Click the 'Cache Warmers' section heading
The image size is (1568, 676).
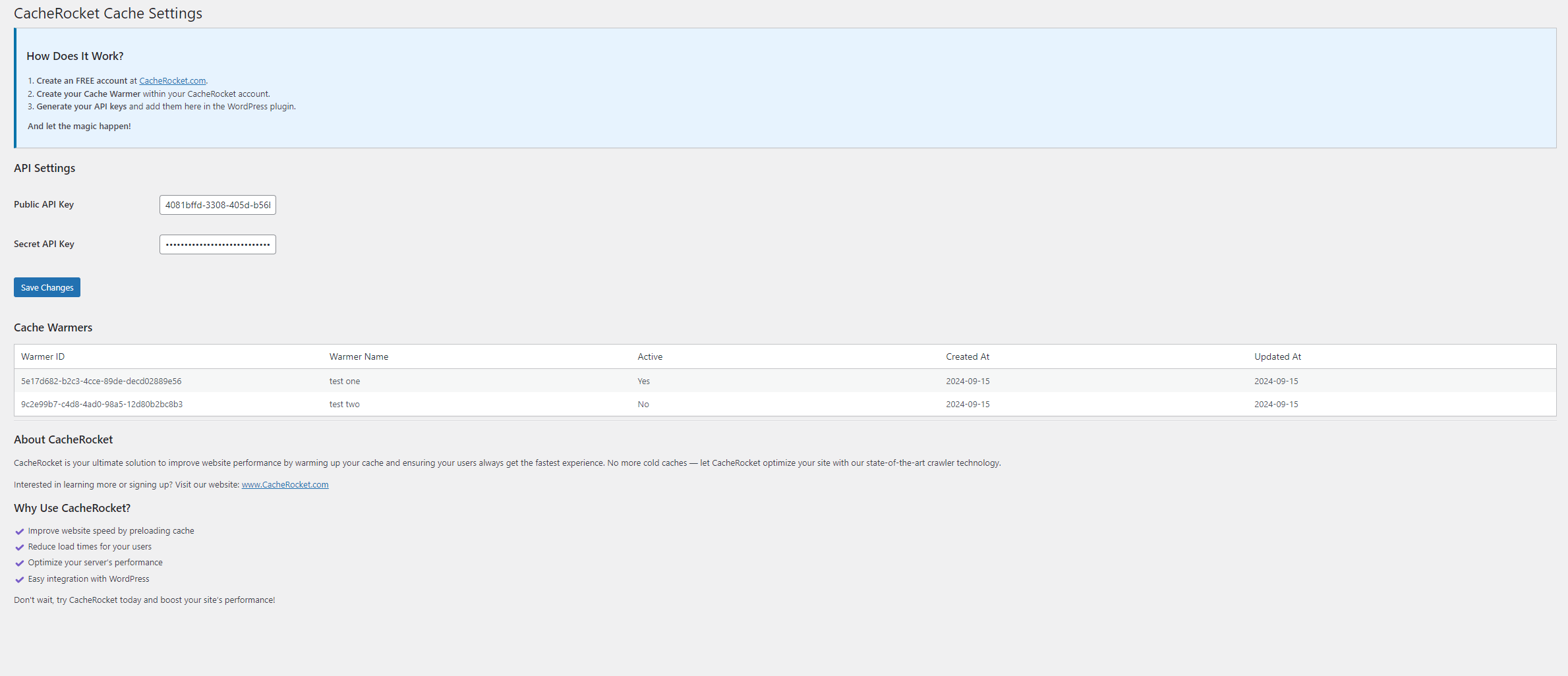(x=53, y=327)
